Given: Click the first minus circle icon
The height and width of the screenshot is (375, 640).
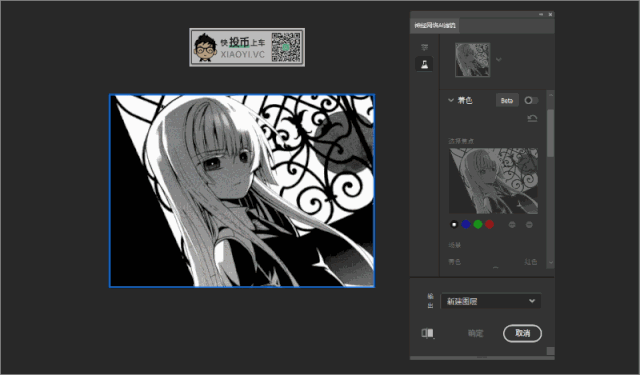Looking at the screenshot, I should pos(512,224).
